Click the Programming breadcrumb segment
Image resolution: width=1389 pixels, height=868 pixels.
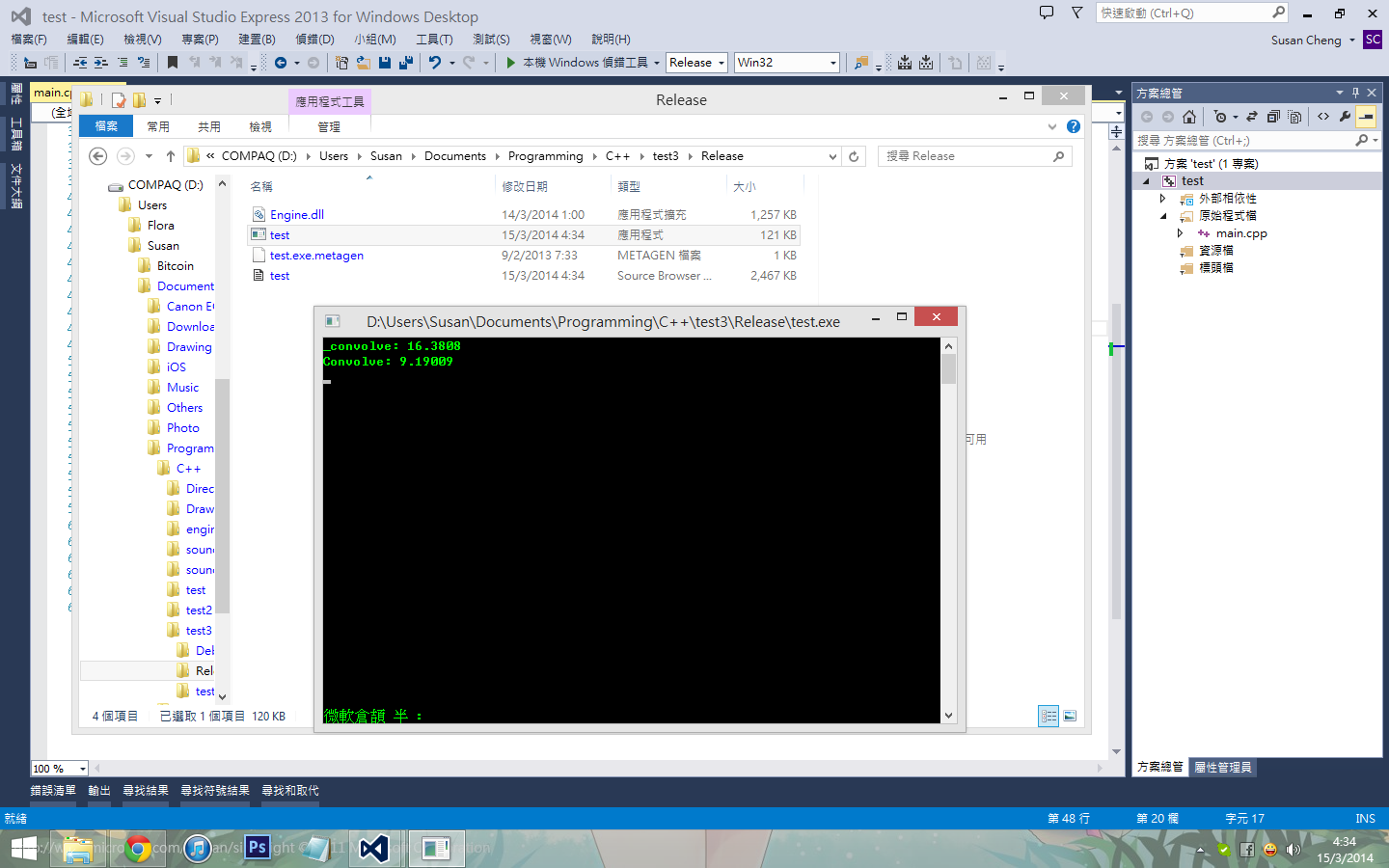545,156
